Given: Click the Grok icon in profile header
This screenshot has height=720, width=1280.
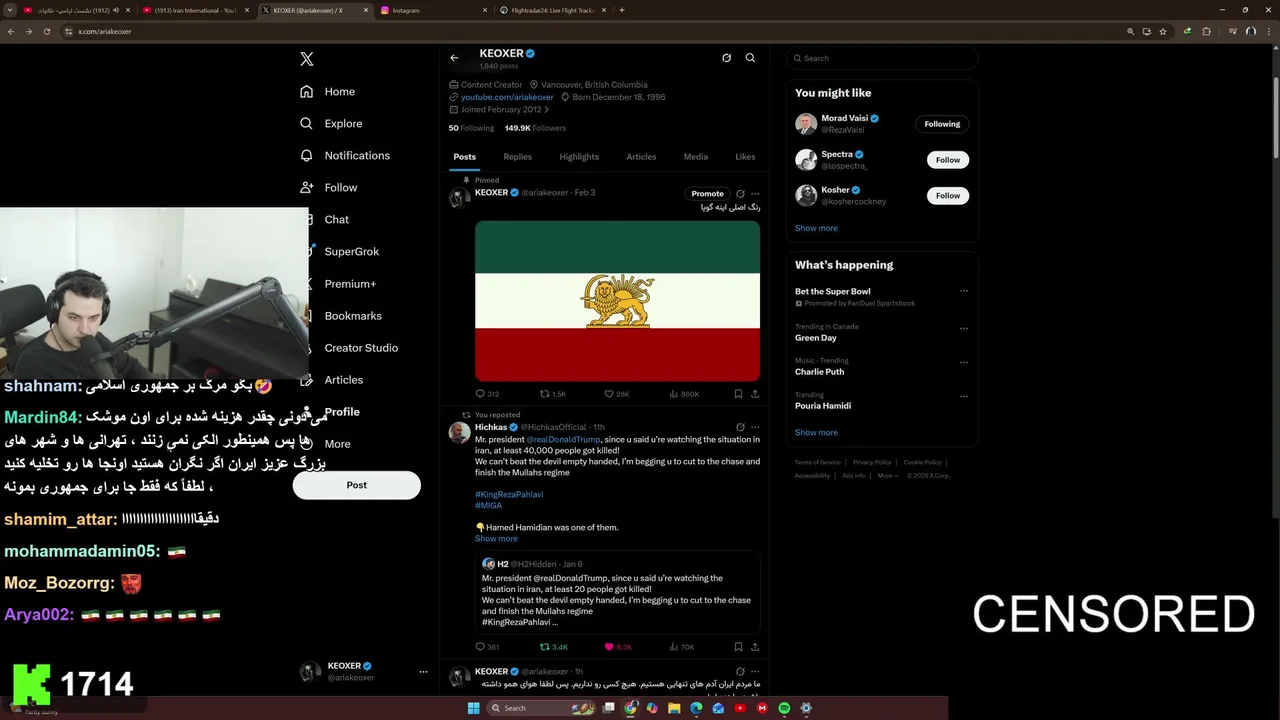Looking at the screenshot, I should tap(726, 58).
